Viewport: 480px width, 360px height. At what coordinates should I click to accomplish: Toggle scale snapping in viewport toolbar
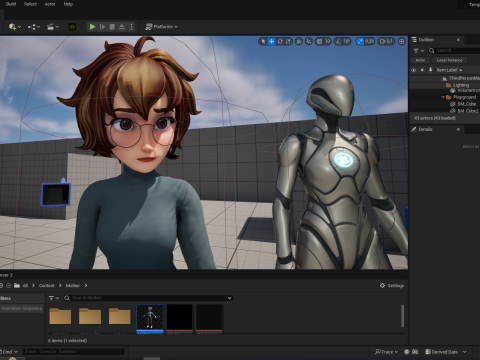(x=360, y=41)
